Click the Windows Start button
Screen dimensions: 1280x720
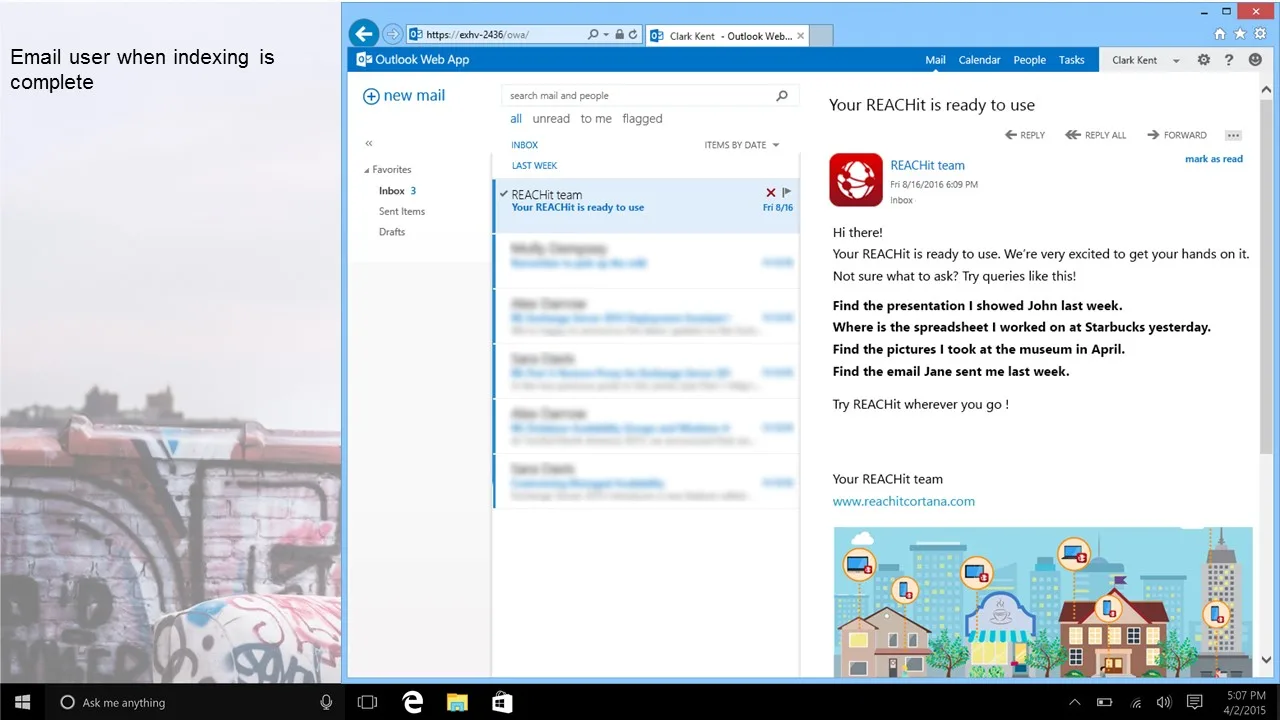point(22,702)
